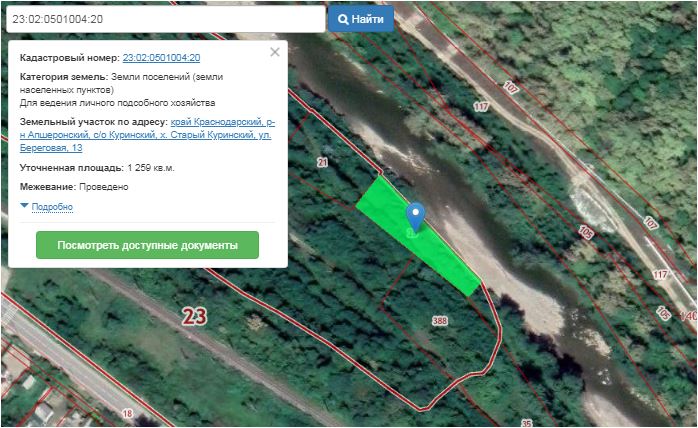Viewport: 698px width, 428px height.
Task: Close the parcel info popup
Action: (275, 52)
